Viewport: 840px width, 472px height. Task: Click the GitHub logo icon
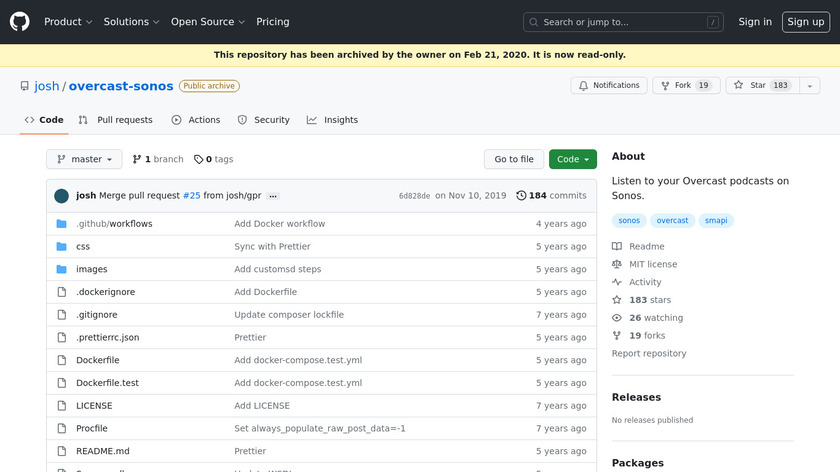(20, 22)
